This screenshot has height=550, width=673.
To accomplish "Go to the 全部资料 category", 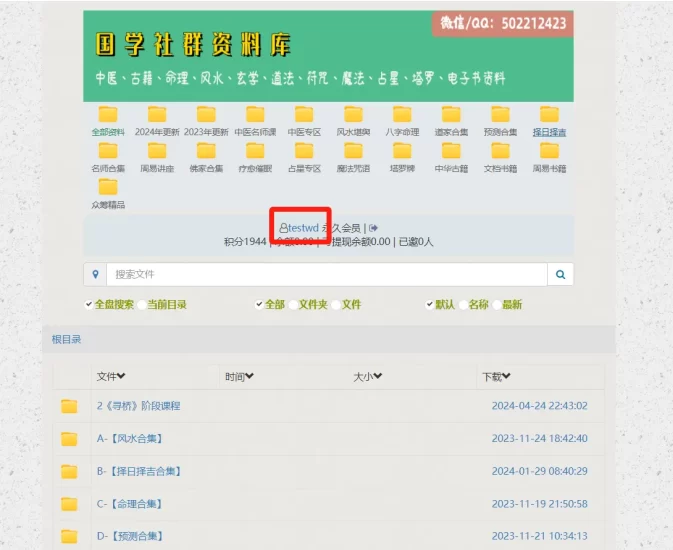I will [x=107, y=132].
